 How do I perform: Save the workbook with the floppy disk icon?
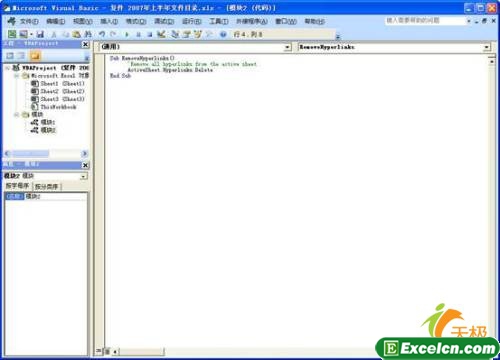click(x=40, y=34)
